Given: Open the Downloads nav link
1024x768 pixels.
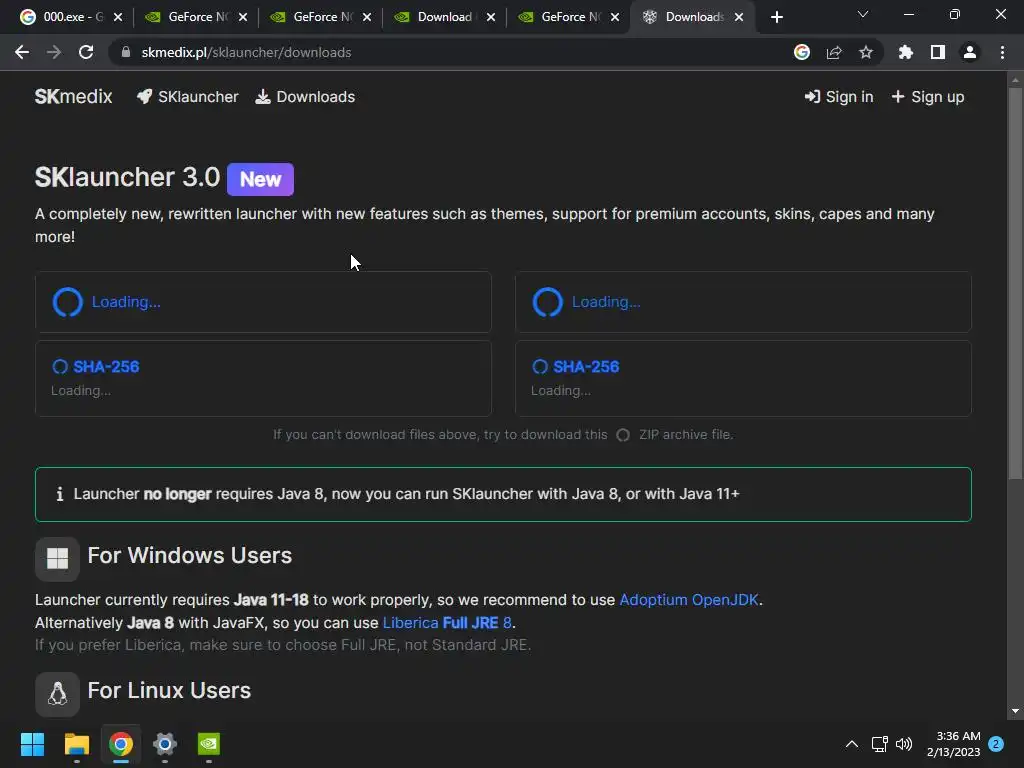Looking at the screenshot, I should pos(305,97).
